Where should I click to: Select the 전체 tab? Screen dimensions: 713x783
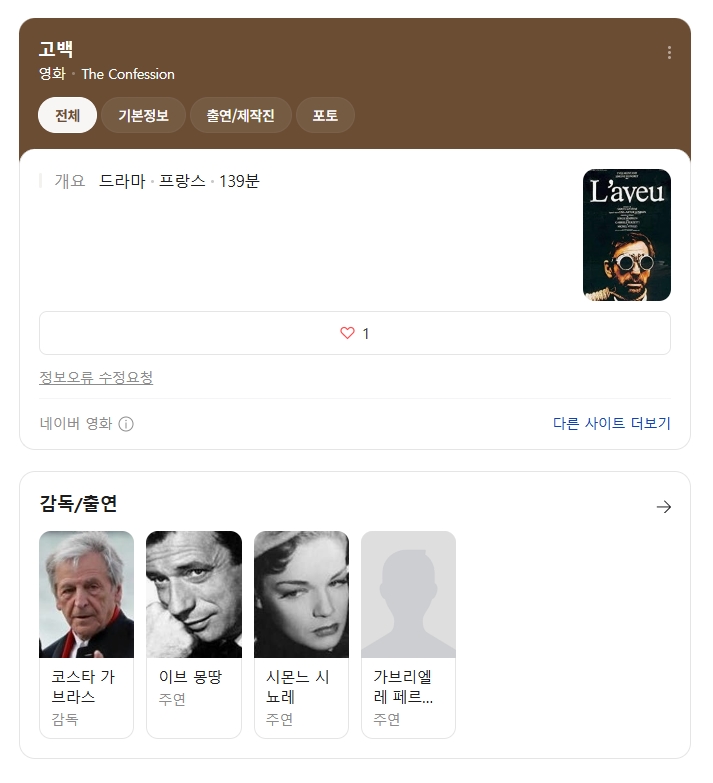(67, 115)
